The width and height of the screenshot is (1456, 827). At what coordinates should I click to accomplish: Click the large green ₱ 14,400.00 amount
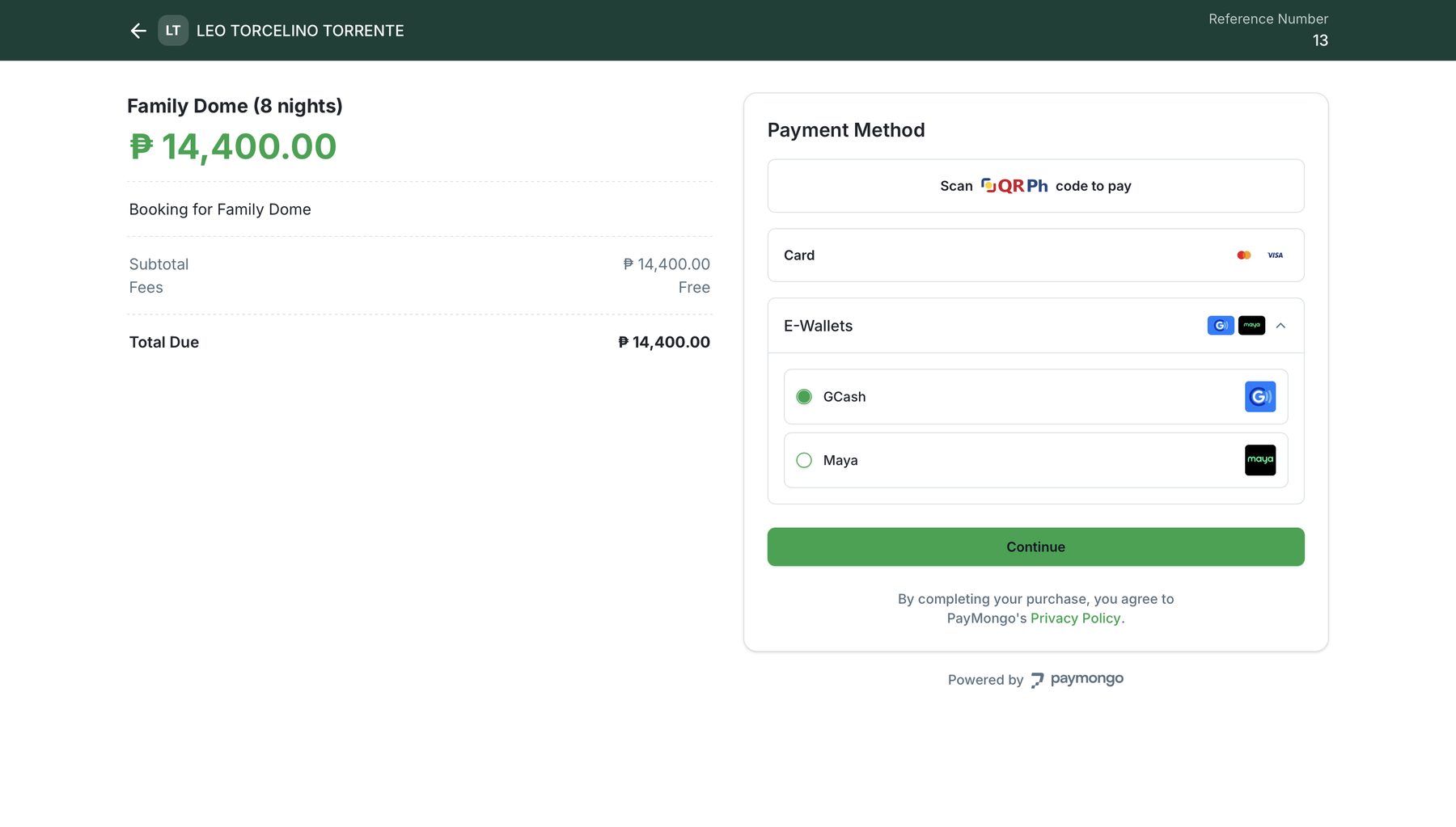tap(233, 146)
